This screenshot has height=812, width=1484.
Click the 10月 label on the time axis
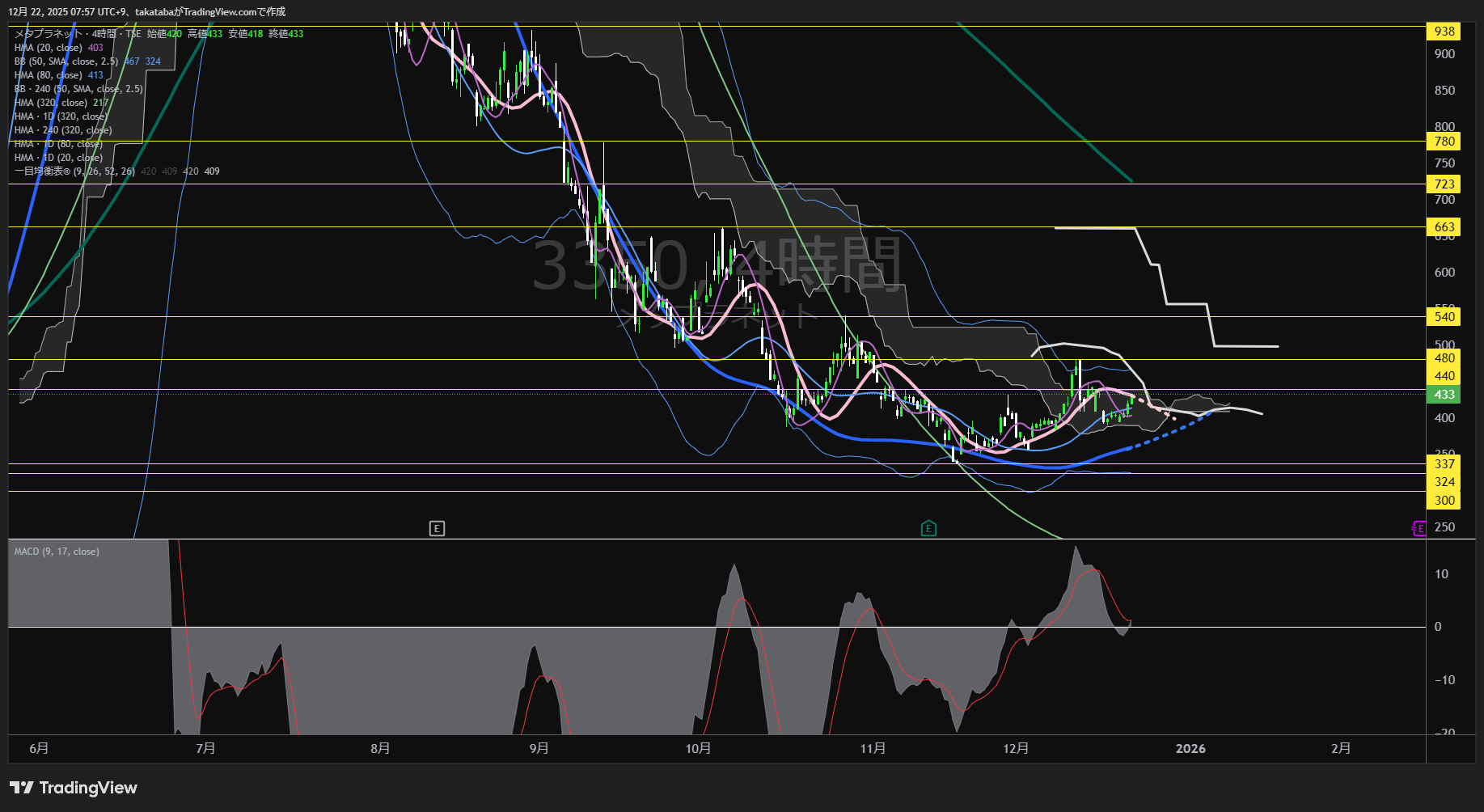pos(698,749)
